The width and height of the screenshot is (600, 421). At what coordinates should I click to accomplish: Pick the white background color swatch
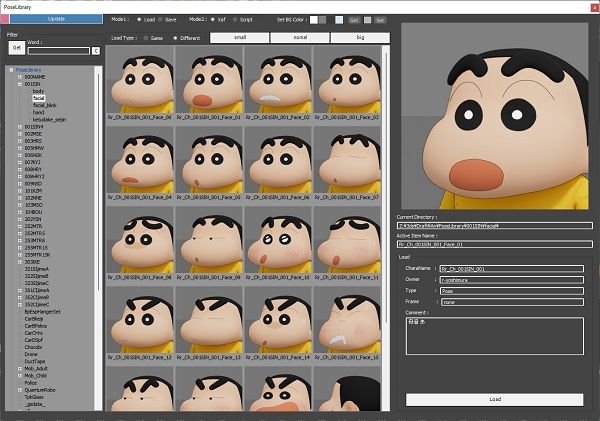pyautogui.click(x=314, y=20)
